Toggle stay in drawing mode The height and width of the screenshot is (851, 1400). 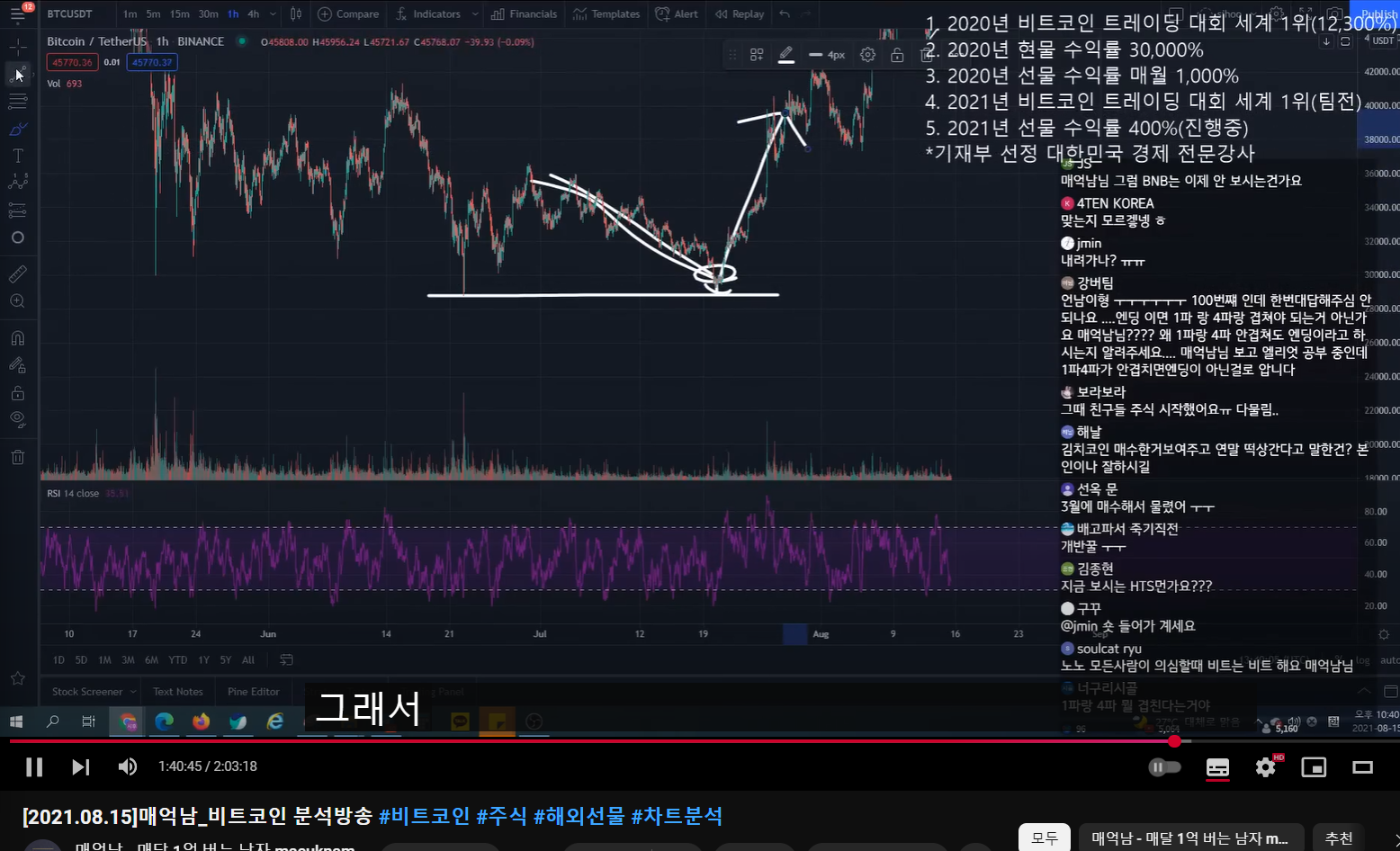click(17, 365)
